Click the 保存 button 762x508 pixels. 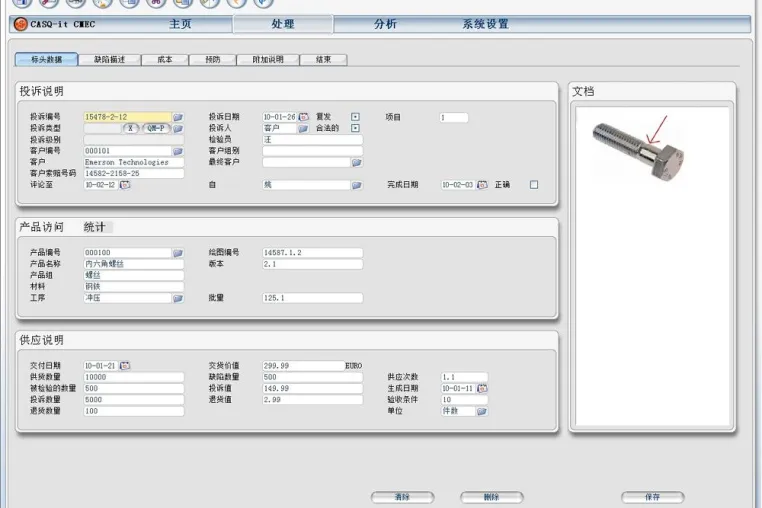tap(653, 497)
